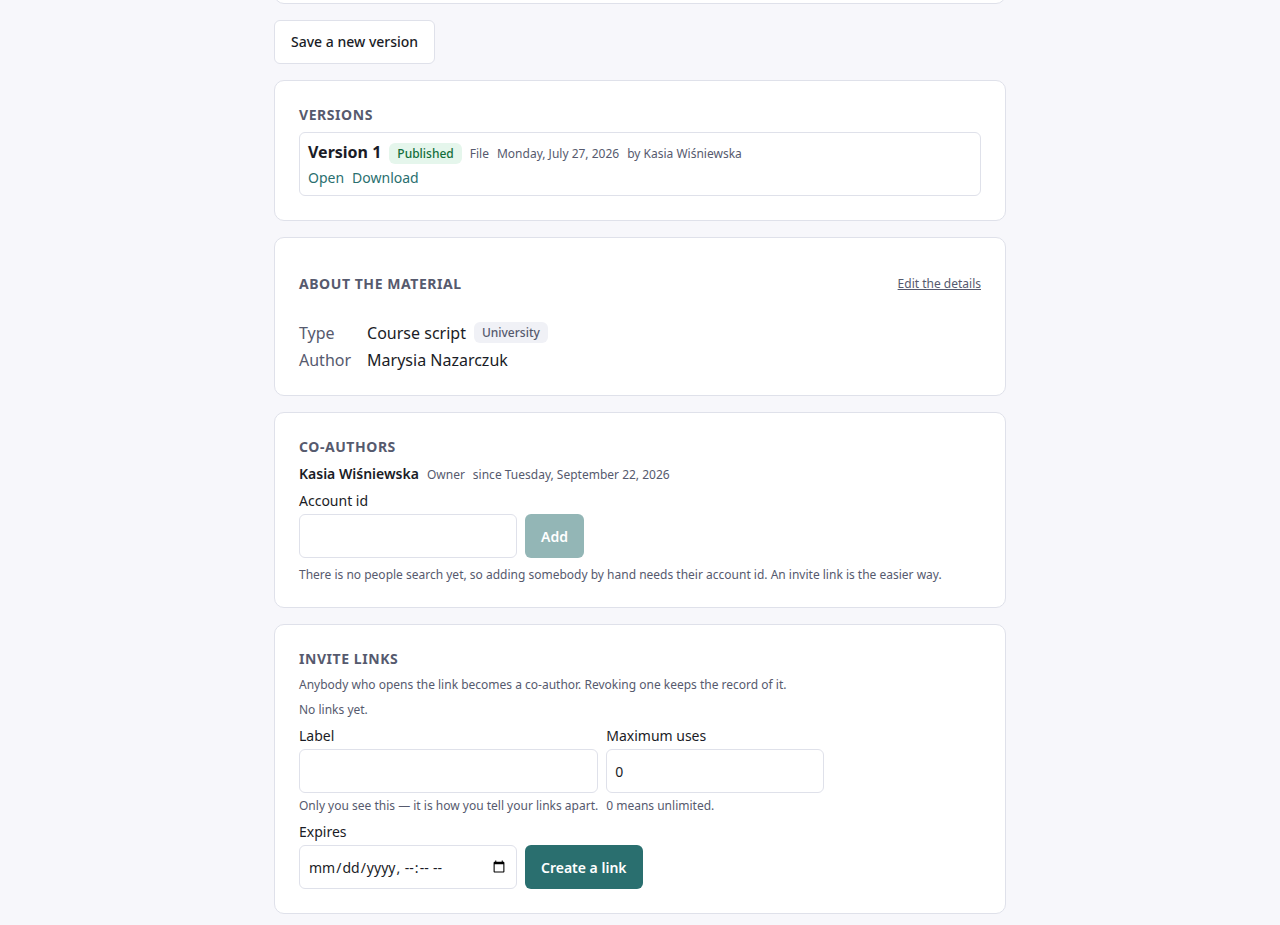Image resolution: width=1280 pixels, height=925 pixels.
Task: Click the CO-AUTHORS section heading
Action: [x=347, y=447]
